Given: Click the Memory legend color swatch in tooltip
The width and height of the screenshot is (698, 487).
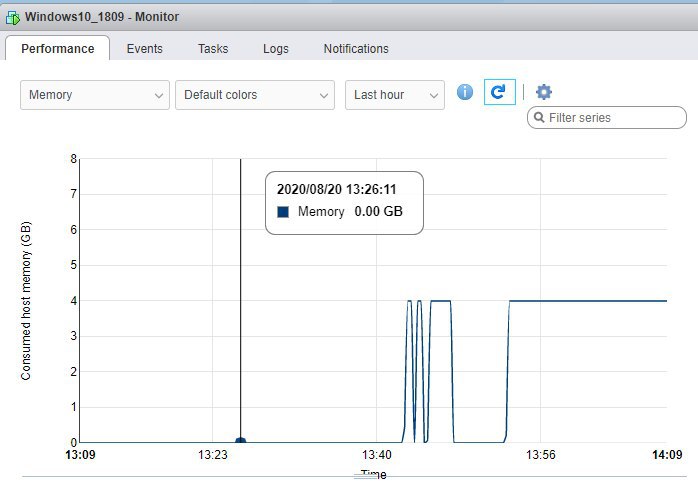Looking at the screenshot, I should pyautogui.click(x=283, y=212).
